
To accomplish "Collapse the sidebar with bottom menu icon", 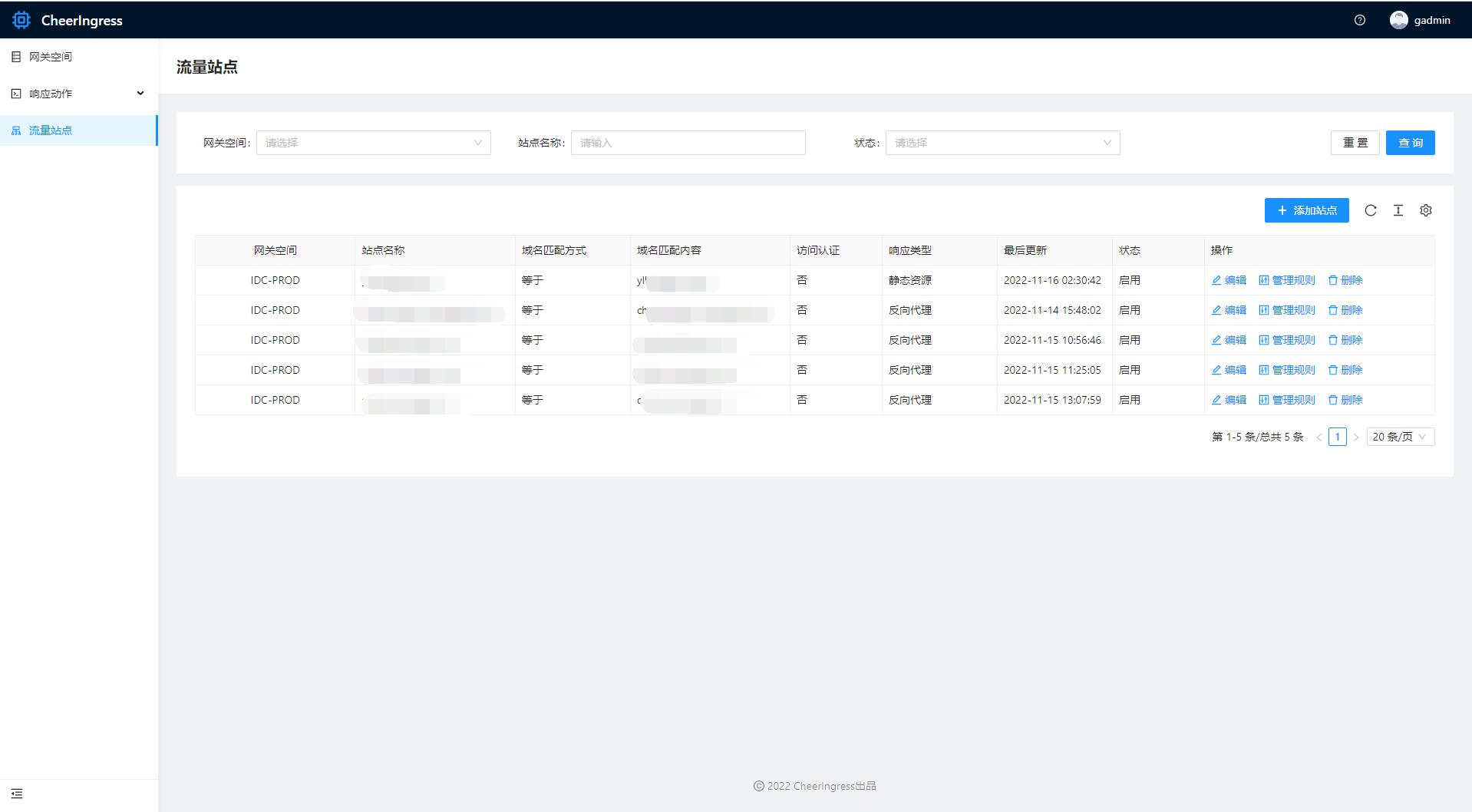I will pos(17,794).
